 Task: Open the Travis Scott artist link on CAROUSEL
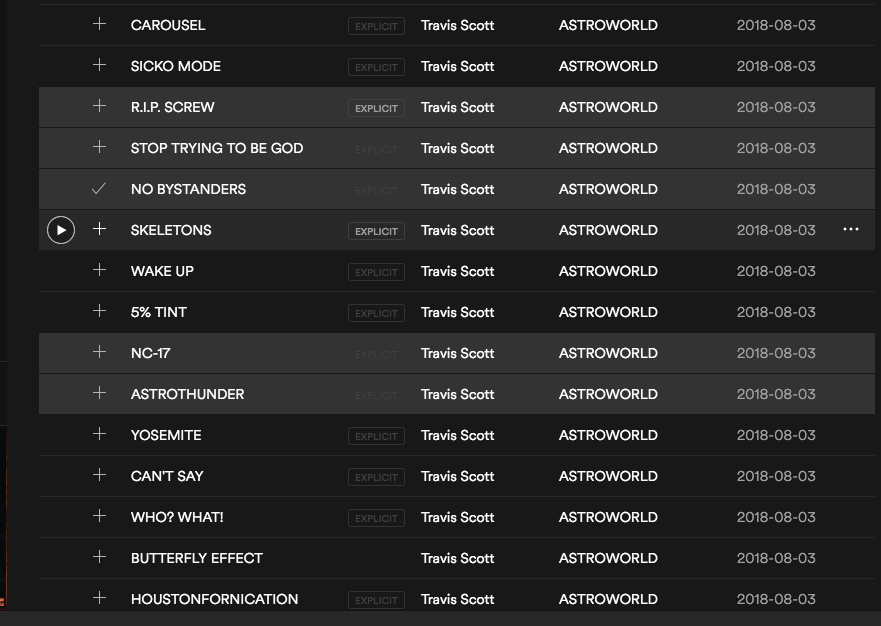[457, 25]
